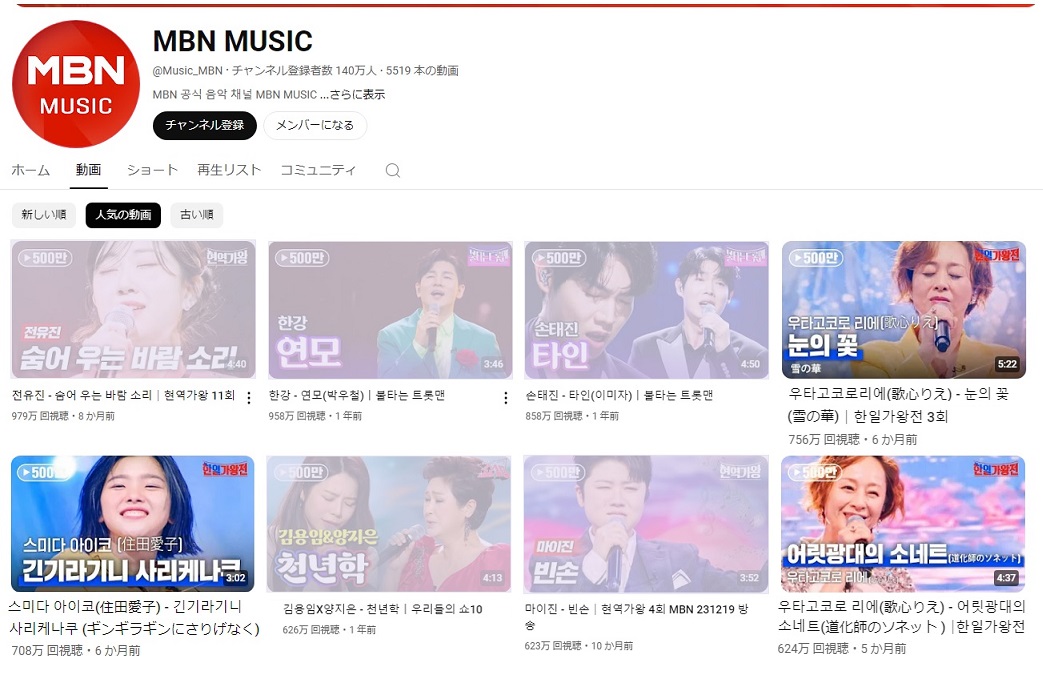This screenshot has height=677, width=1043.
Task: Open three-dot menu for 전유진 video
Action: pos(249,398)
